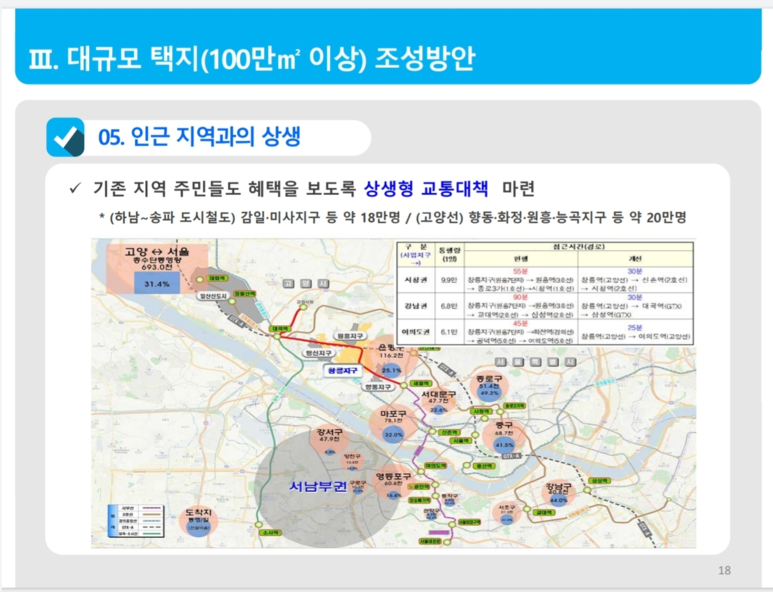Click the 서대문구 district label
This screenshot has height=592, width=773.
coord(438,394)
